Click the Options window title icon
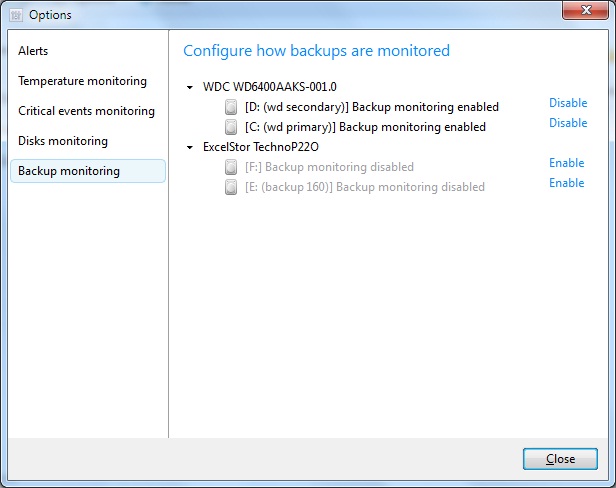Screen dimensions: 616x488 pyautogui.click(x=16, y=15)
